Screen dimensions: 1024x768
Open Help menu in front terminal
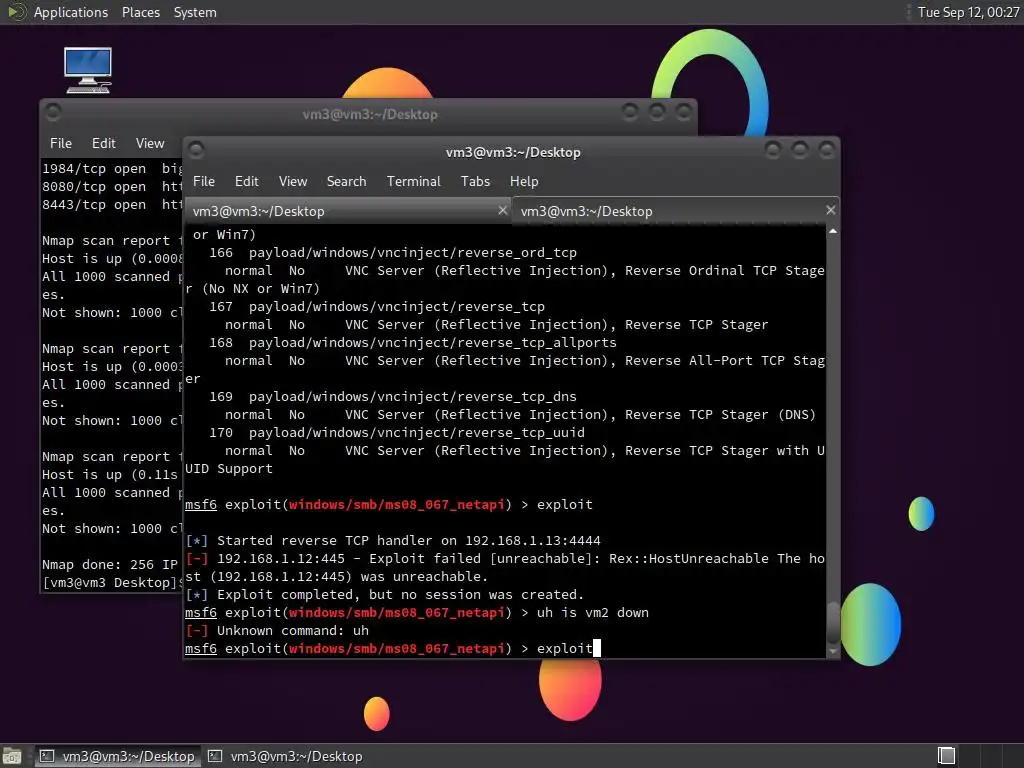coord(524,182)
